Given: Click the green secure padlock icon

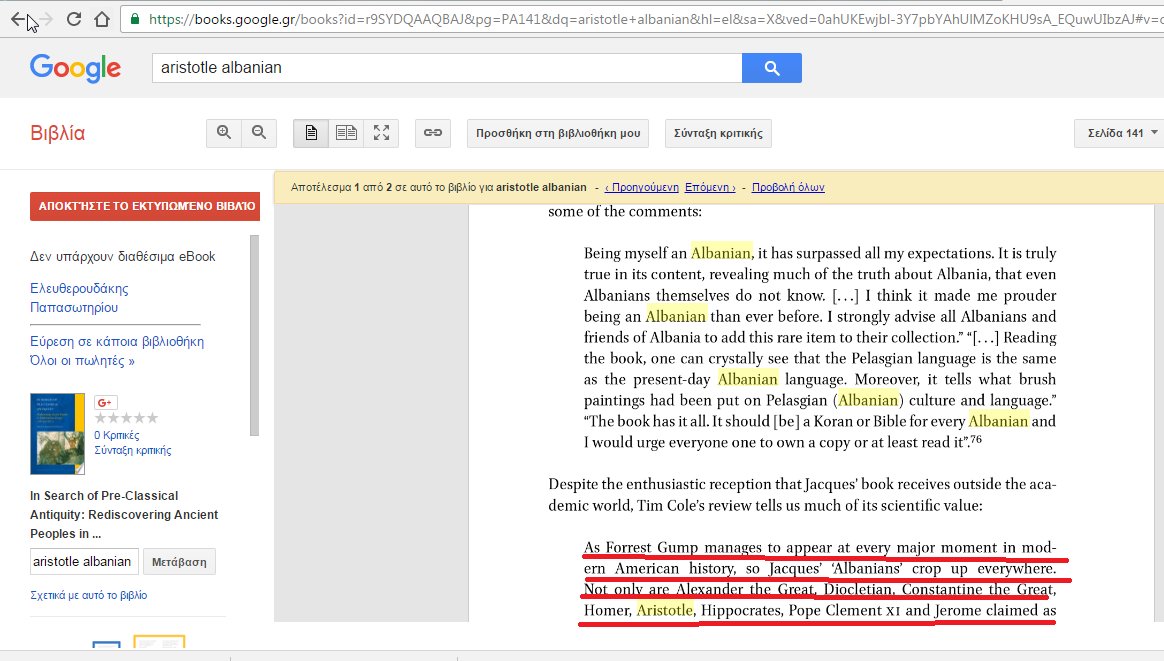Looking at the screenshot, I should pos(135,19).
